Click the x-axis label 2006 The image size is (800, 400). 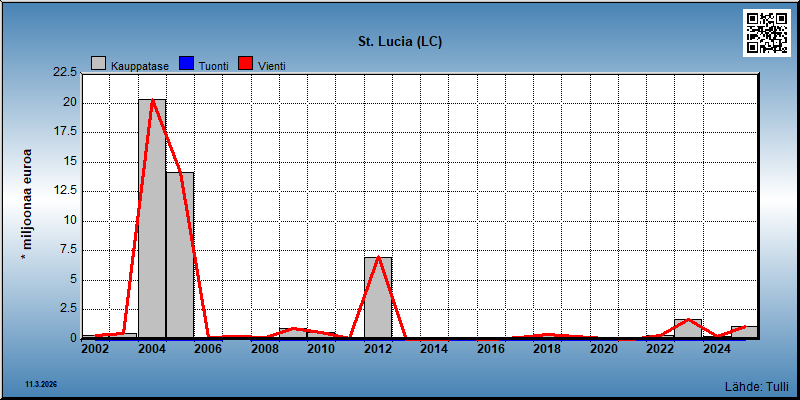click(208, 349)
